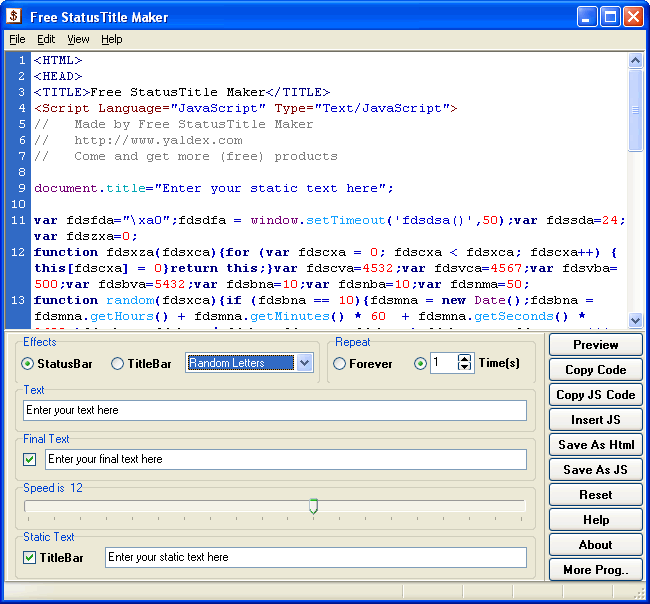Viewport: 650px width, 604px height.
Task: Open the File menu
Action: (17, 39)
